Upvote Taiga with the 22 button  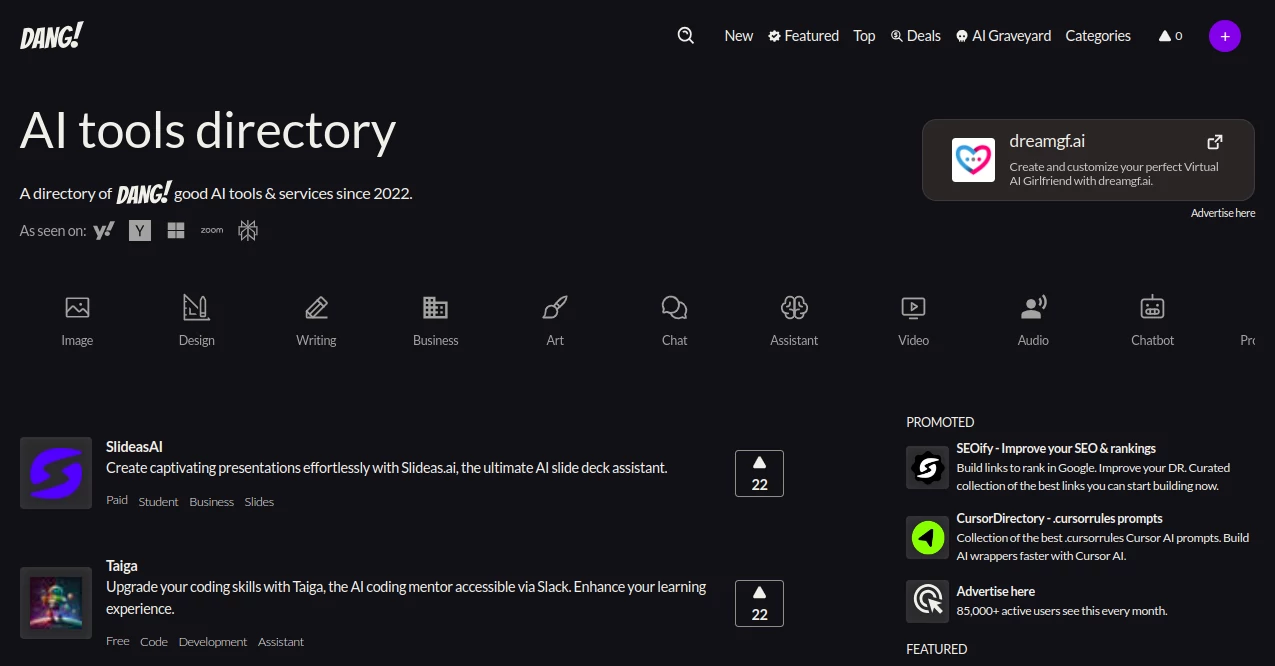pos(759,603)
